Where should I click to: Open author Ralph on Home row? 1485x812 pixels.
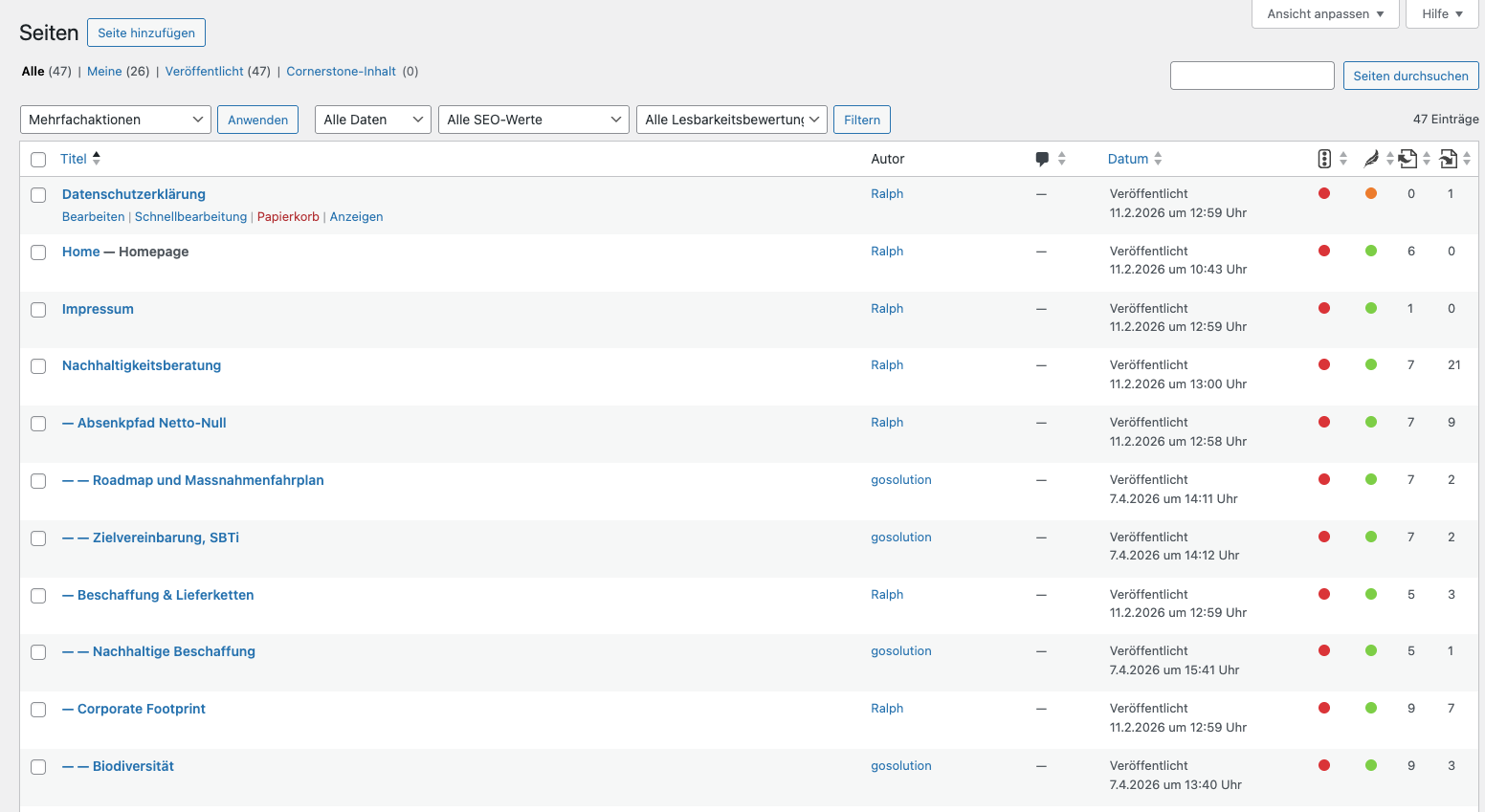[x=887, y=251]
